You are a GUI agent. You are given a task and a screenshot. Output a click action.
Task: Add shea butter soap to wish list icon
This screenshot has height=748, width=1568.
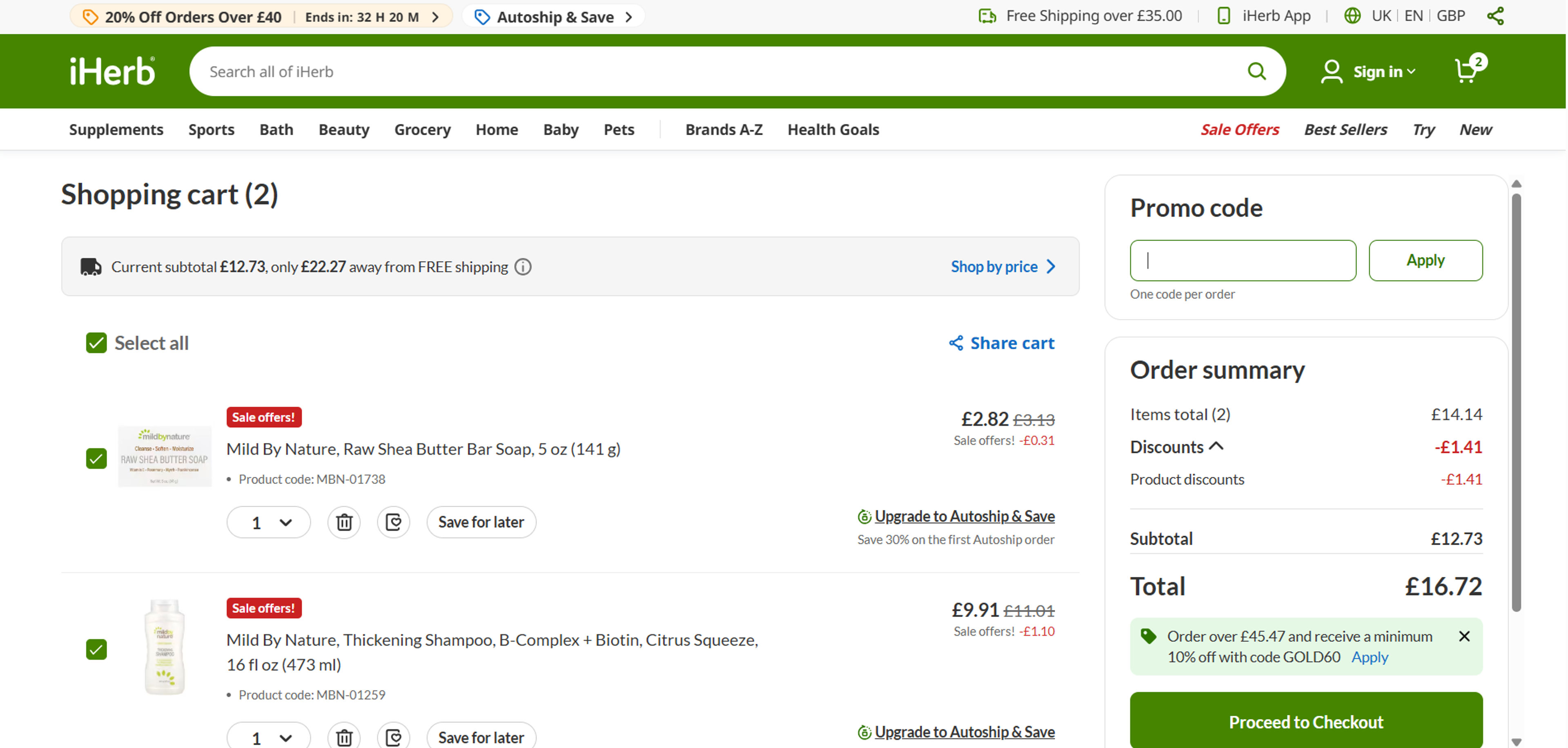[x=393, y=522]
